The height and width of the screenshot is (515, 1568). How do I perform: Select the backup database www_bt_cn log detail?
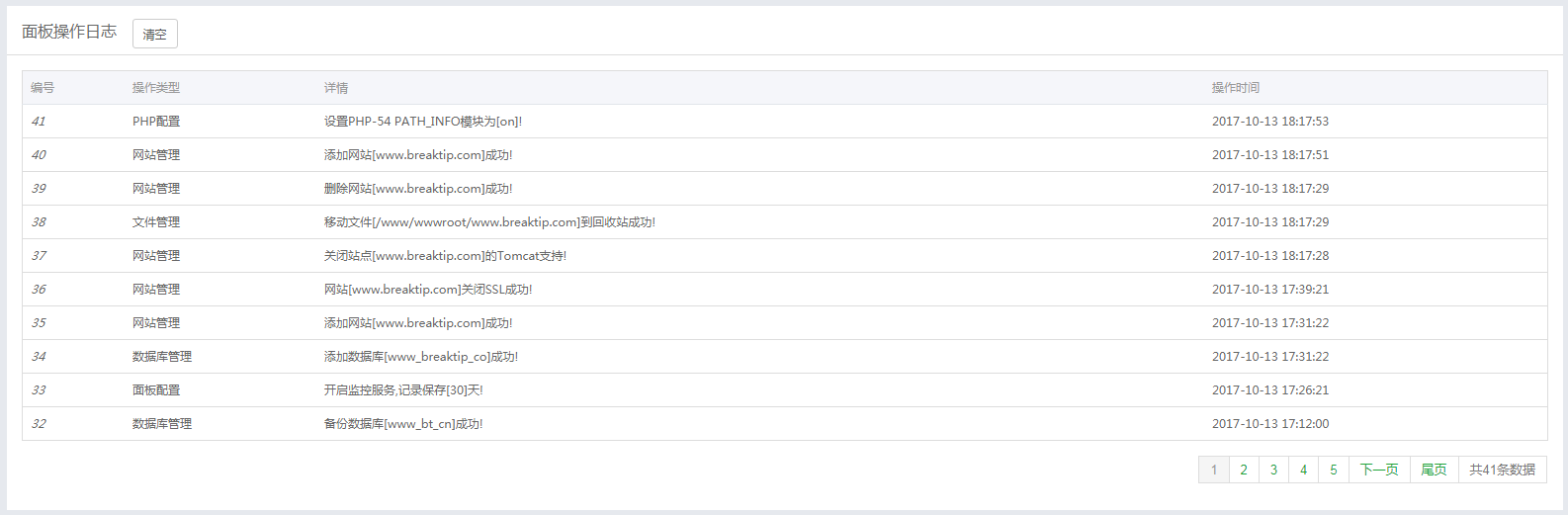403,424
